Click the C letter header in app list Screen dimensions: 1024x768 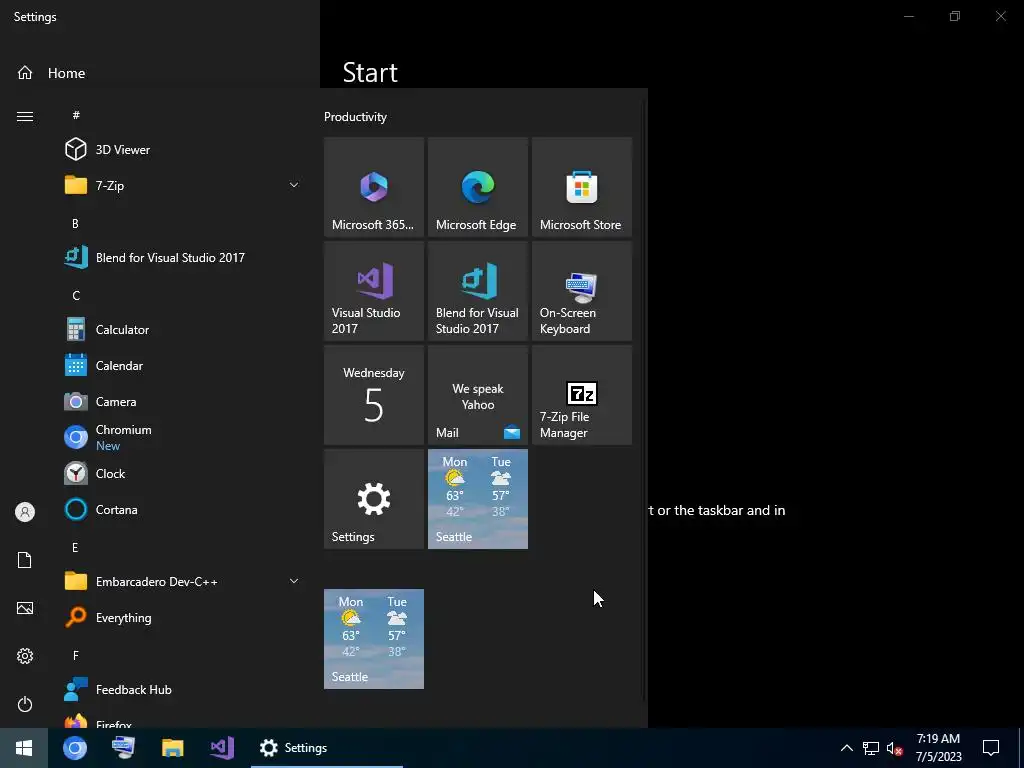point(76,295)
